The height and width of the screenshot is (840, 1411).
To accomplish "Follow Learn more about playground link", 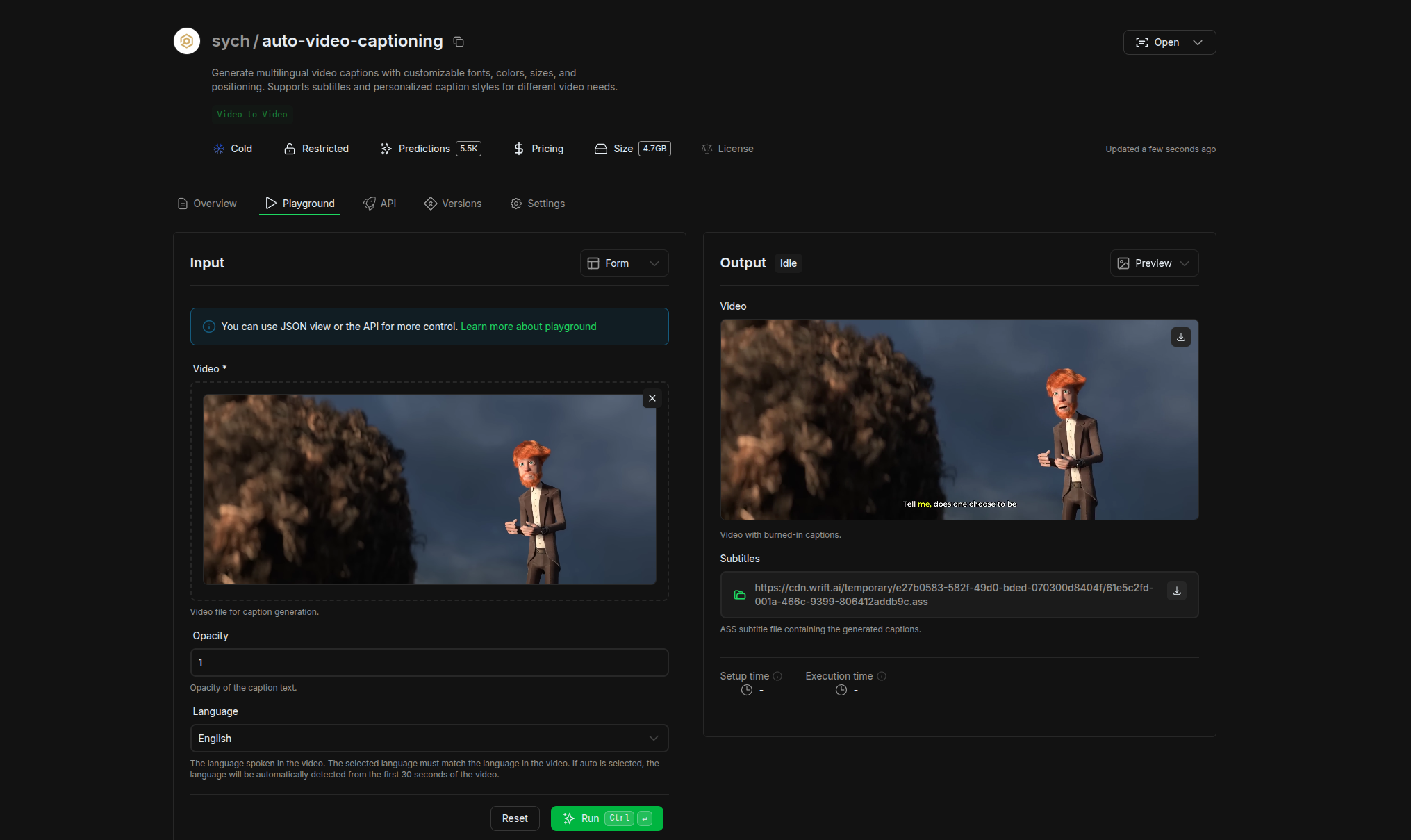I will [528, 327].
